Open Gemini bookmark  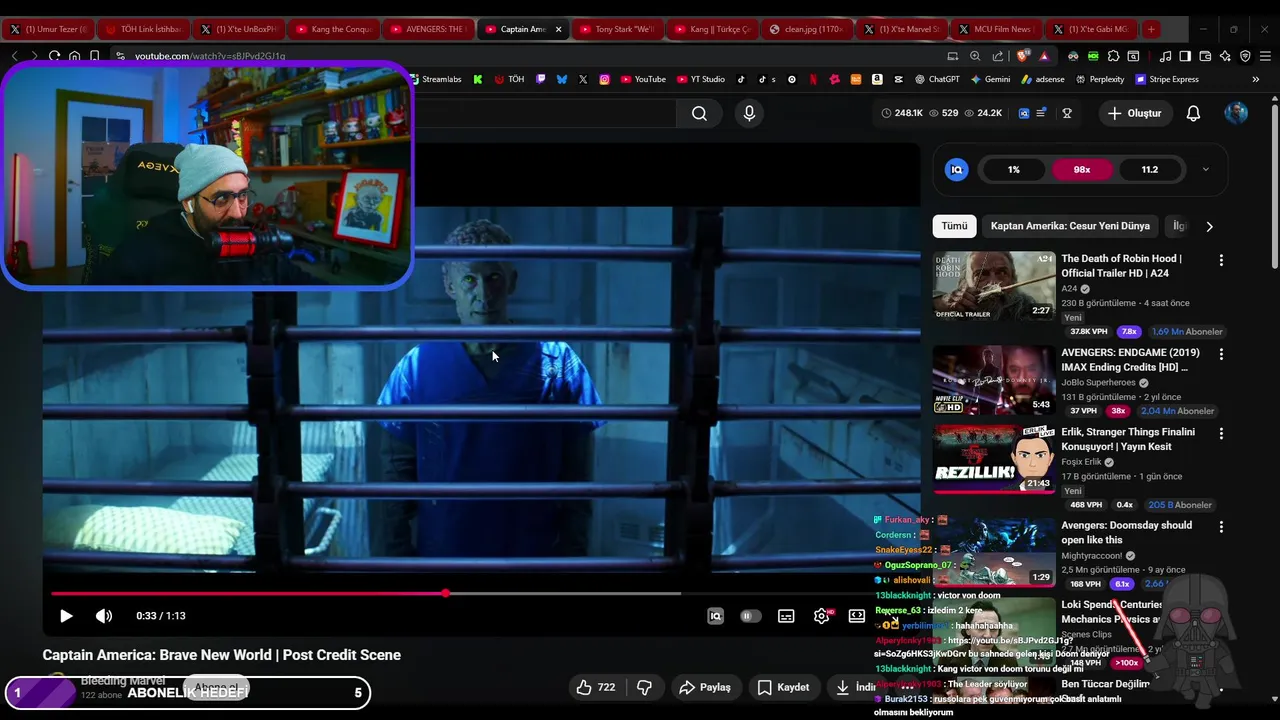[990, 79]
